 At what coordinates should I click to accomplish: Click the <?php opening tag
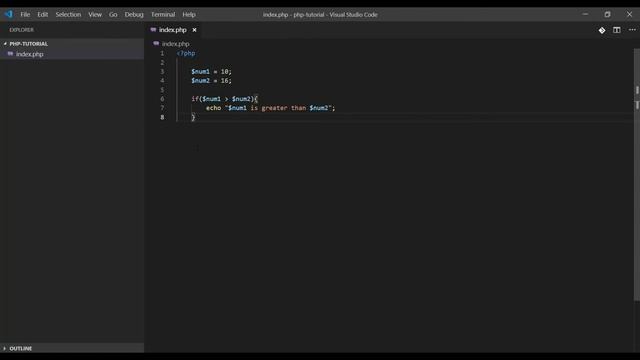click(x=186, y=53)
